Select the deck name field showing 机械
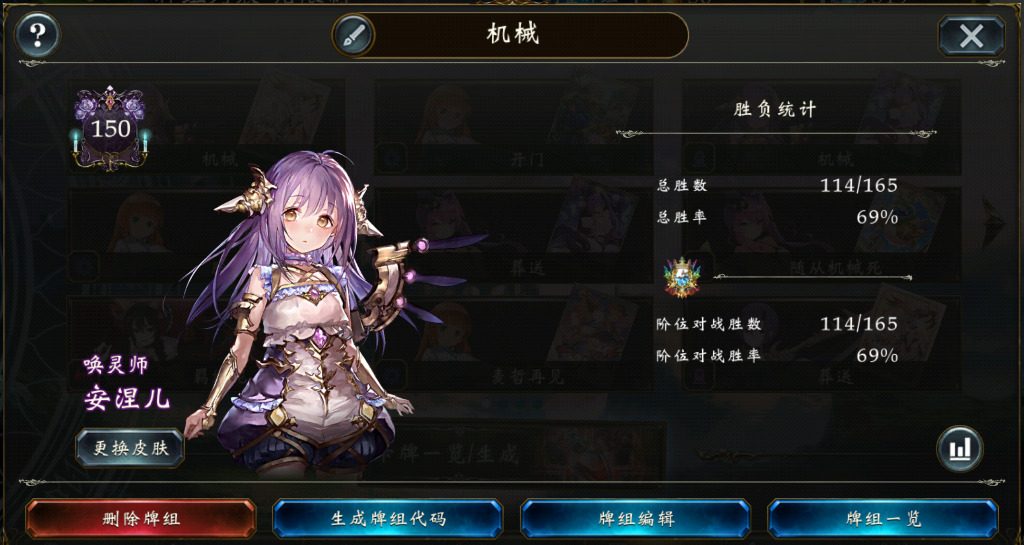 point(513,35)
